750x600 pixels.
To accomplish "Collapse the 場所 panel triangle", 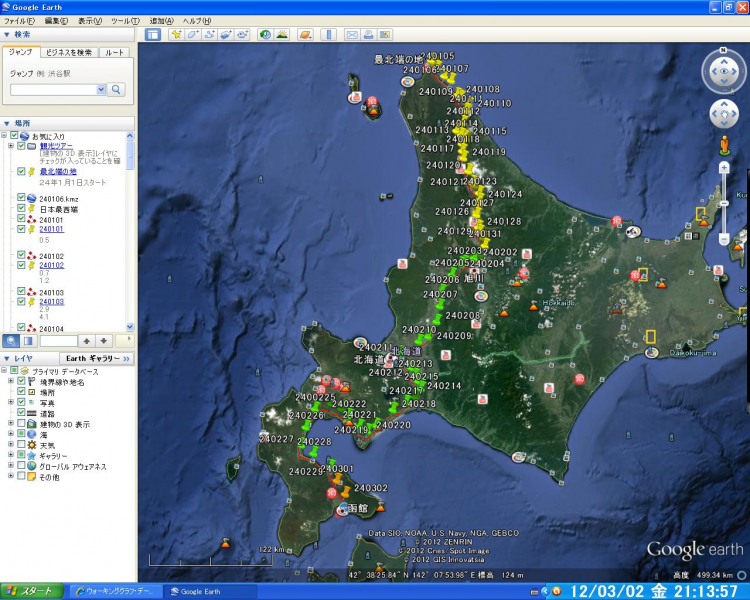I will click(x=7, y=123).
